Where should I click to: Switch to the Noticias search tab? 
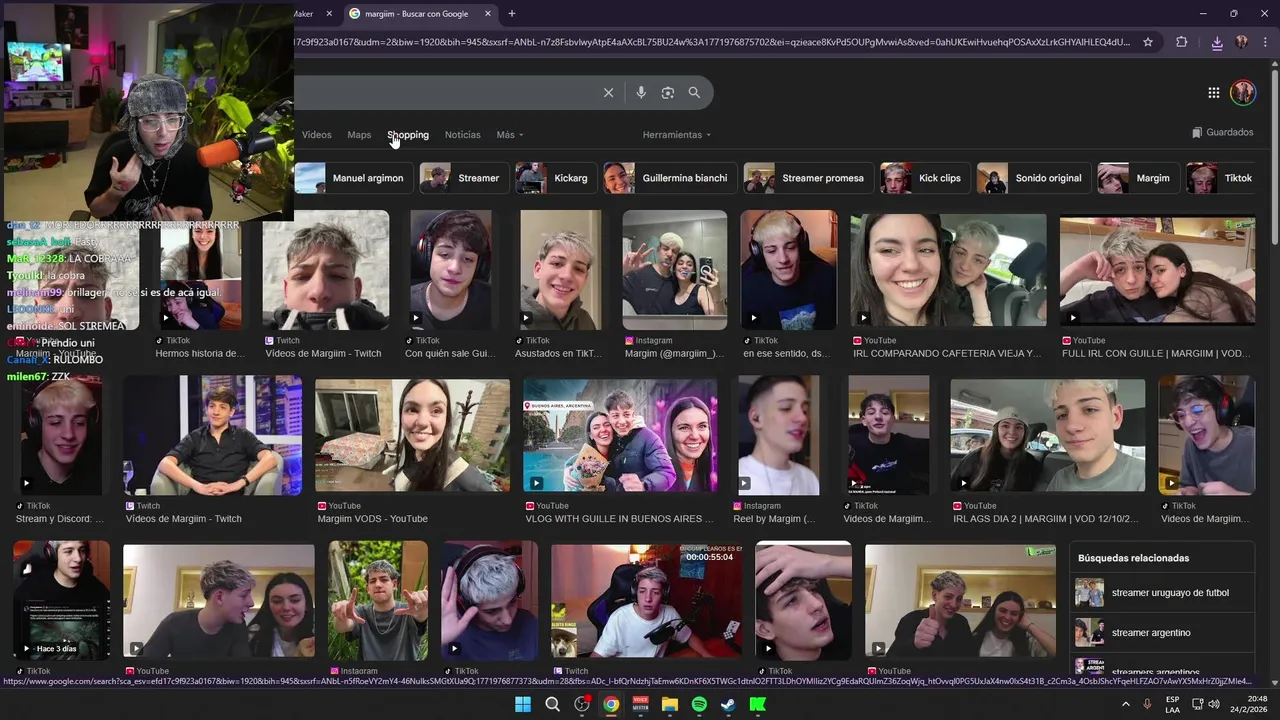[x=462, y=135]
